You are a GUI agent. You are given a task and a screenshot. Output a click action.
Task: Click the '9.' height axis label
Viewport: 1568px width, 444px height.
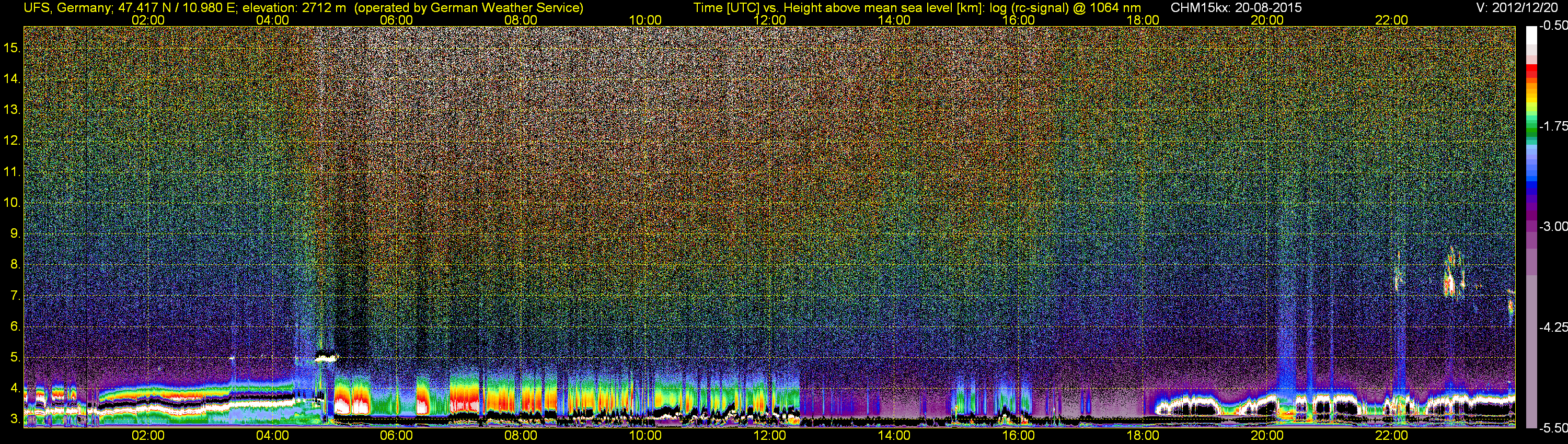[x=15, y=233]
